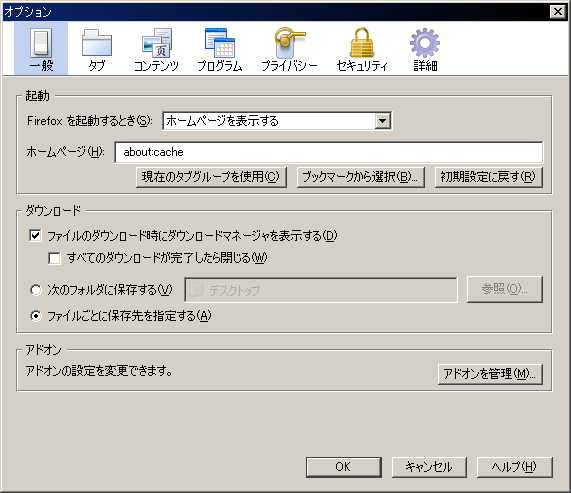The width and height of the screenshot is (571, 493).
Task: Select ファイルごとに保存先を指定する radio button
Action: (36, 316)
